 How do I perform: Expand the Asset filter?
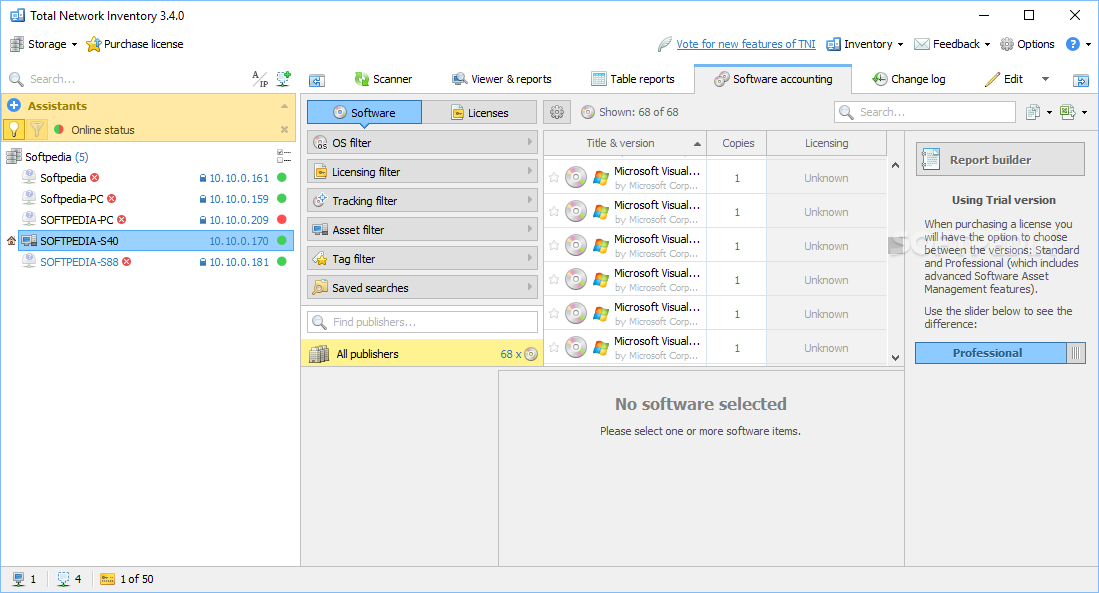click(422, 230)
